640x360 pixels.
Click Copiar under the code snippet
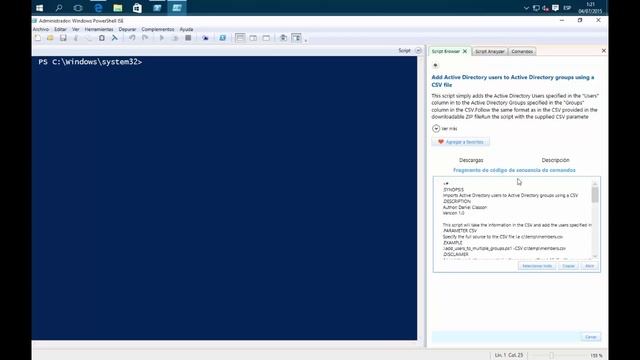click(568, 266)
